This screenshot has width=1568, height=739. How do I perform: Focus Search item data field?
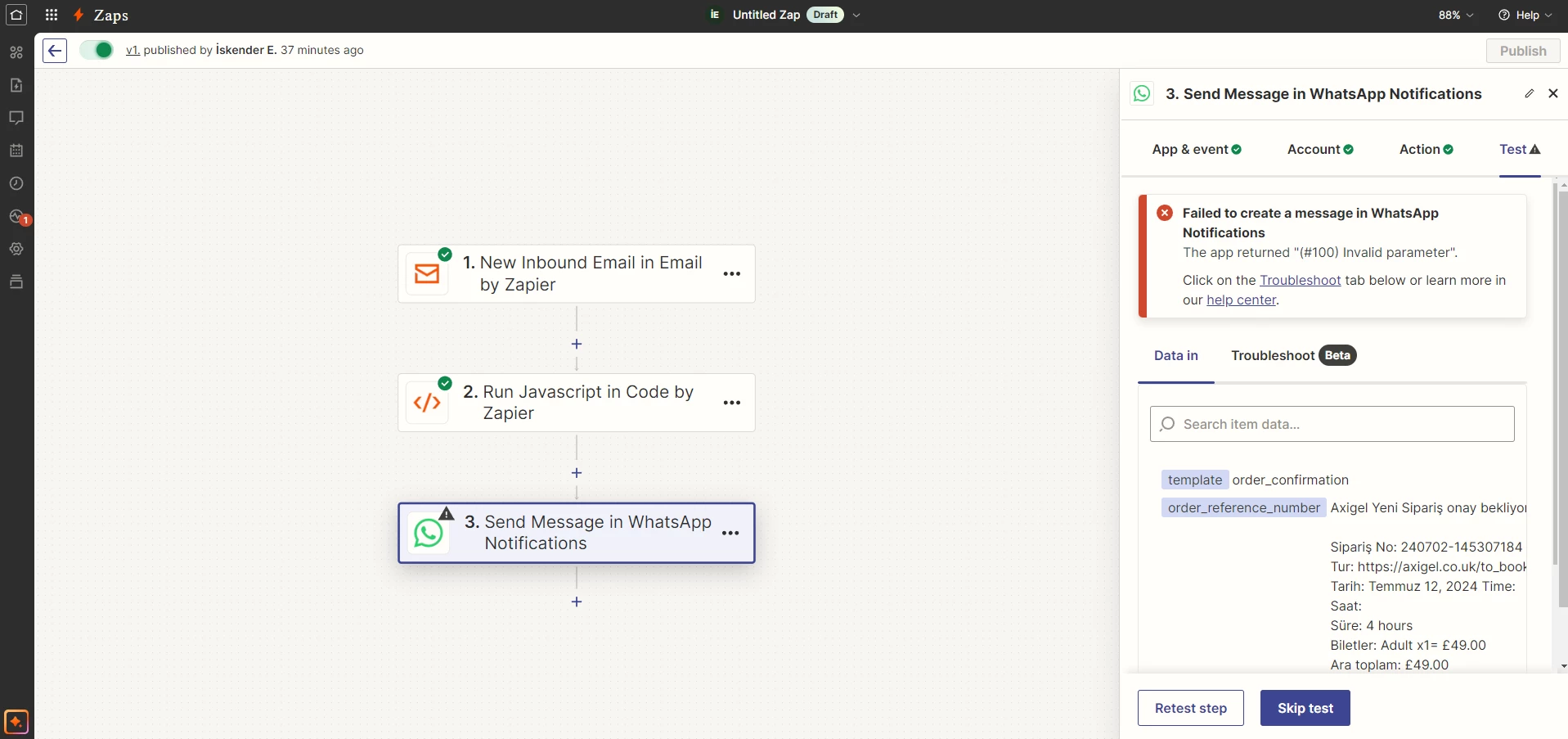tap(1332, 424)
